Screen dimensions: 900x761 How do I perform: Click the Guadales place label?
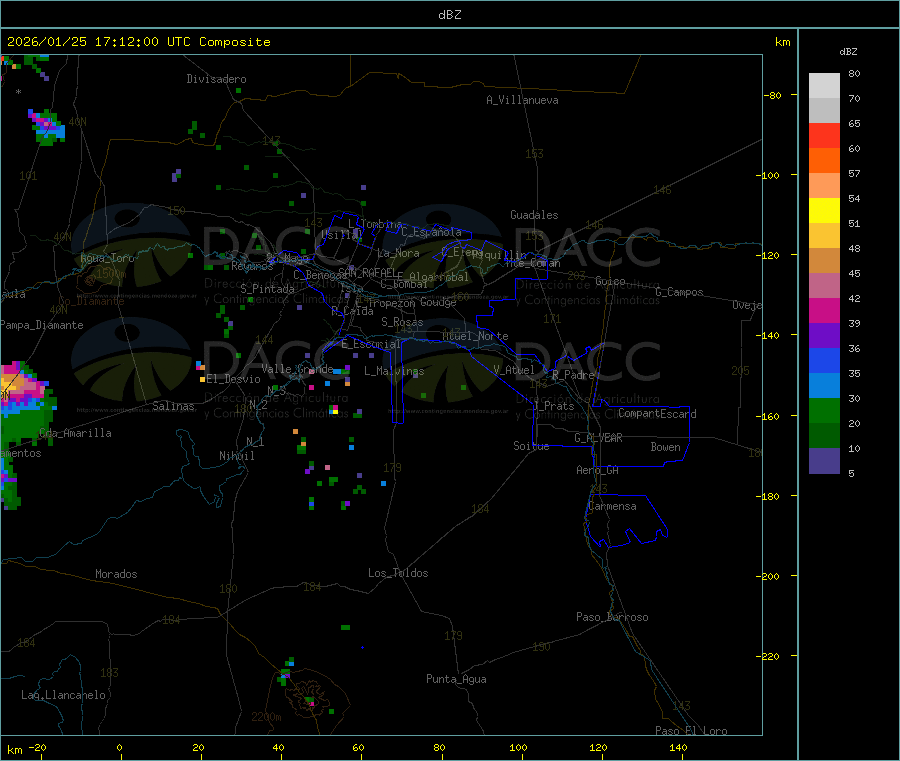tap(534, 215)
